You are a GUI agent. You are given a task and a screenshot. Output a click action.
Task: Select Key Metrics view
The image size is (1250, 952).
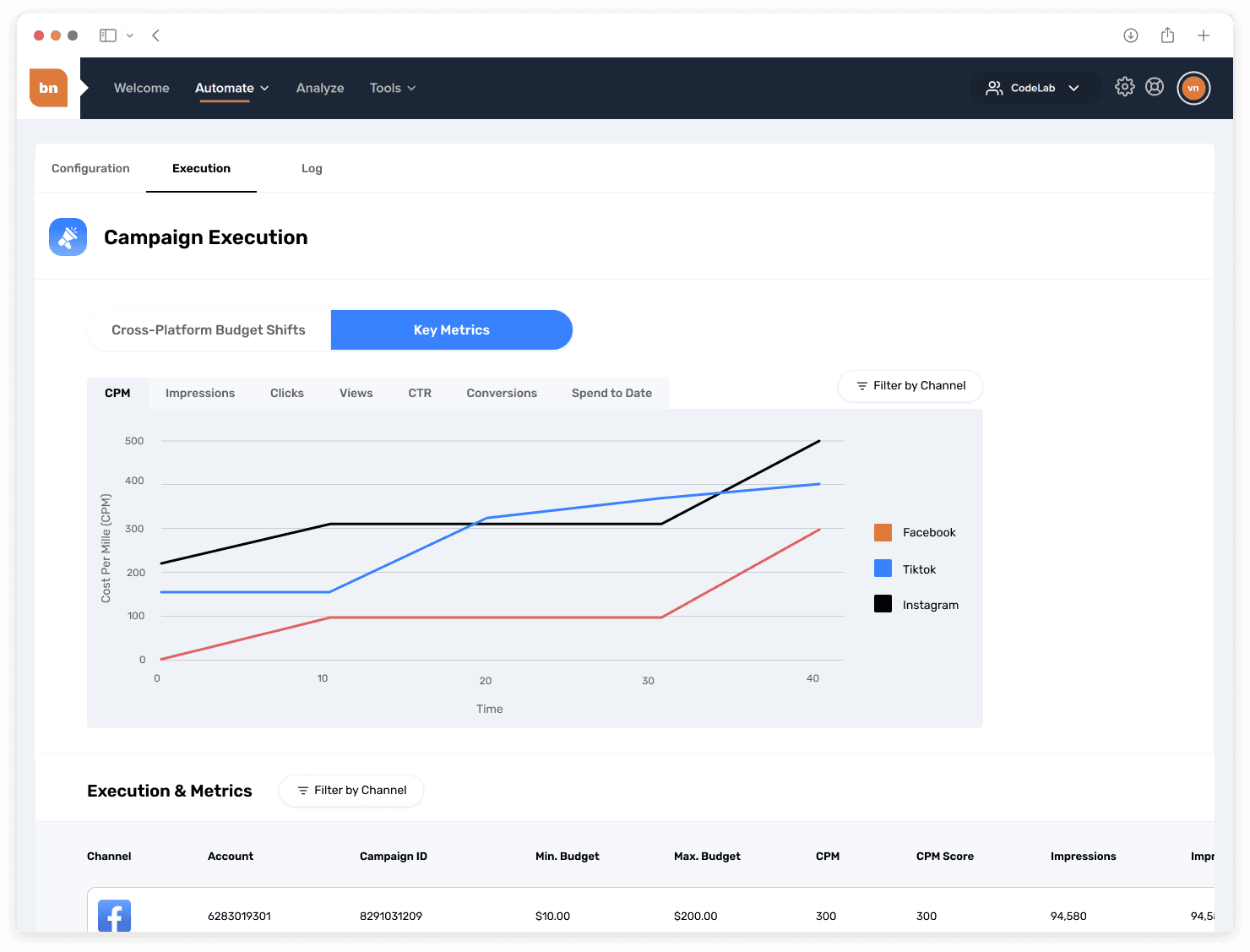point(452,329)
